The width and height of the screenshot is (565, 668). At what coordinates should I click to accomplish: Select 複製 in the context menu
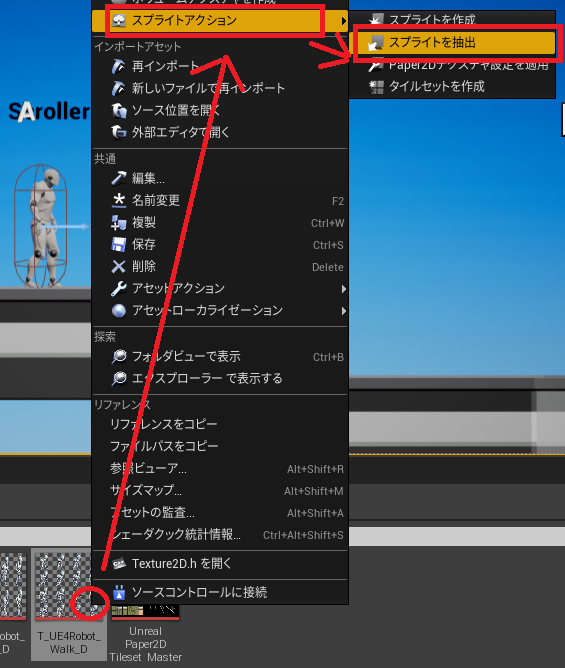click(x=220, y=222)
